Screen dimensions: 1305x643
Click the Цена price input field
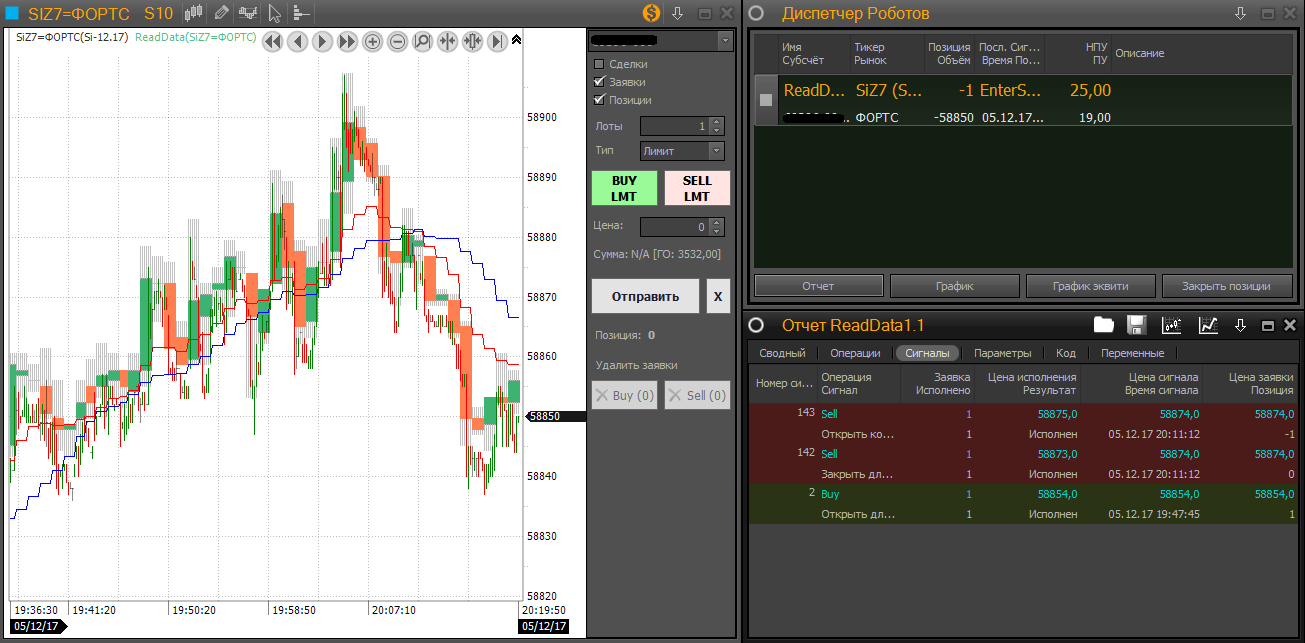click(x=675, y=227)
